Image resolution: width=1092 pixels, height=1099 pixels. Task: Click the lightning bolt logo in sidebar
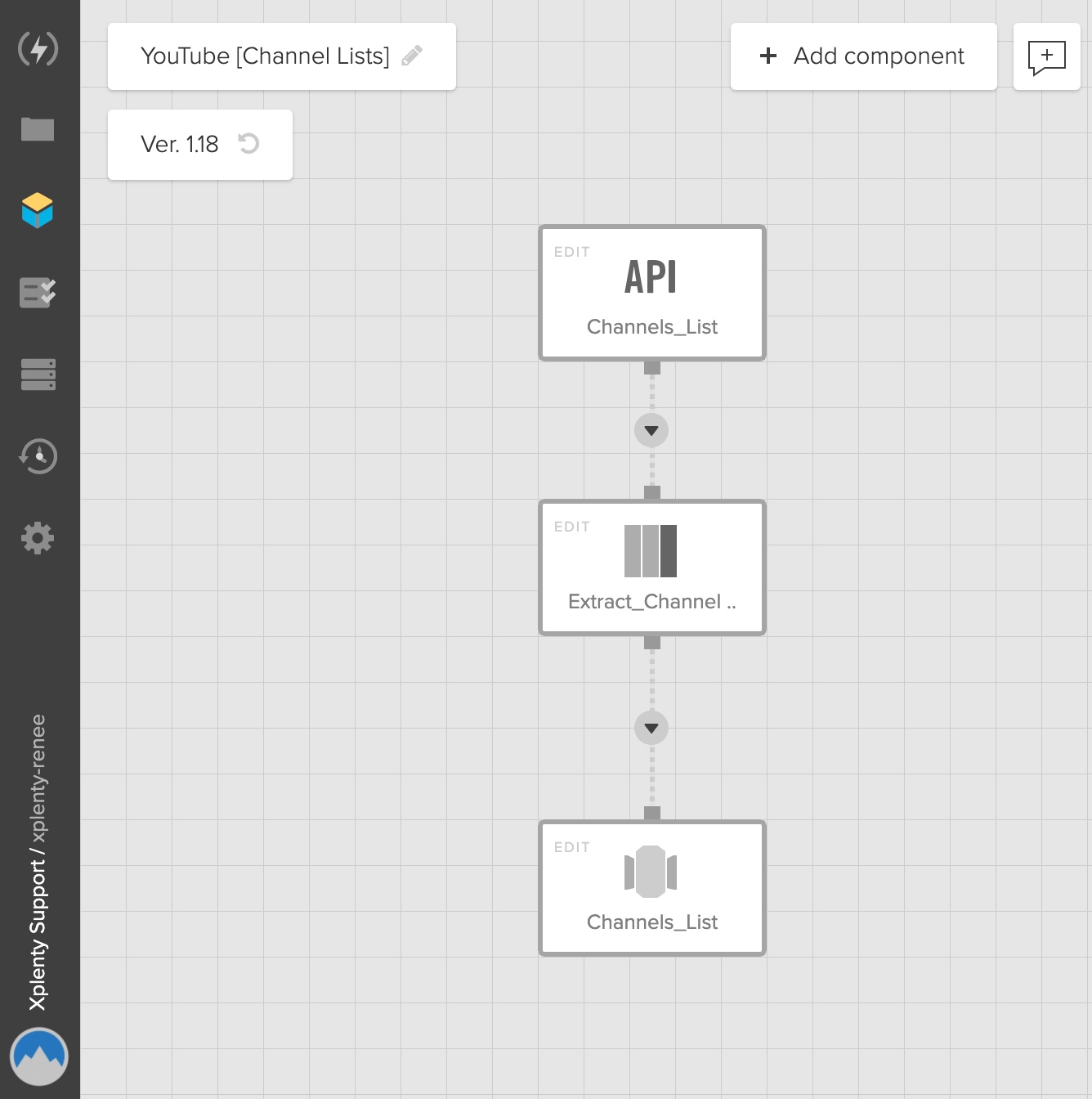38,49
